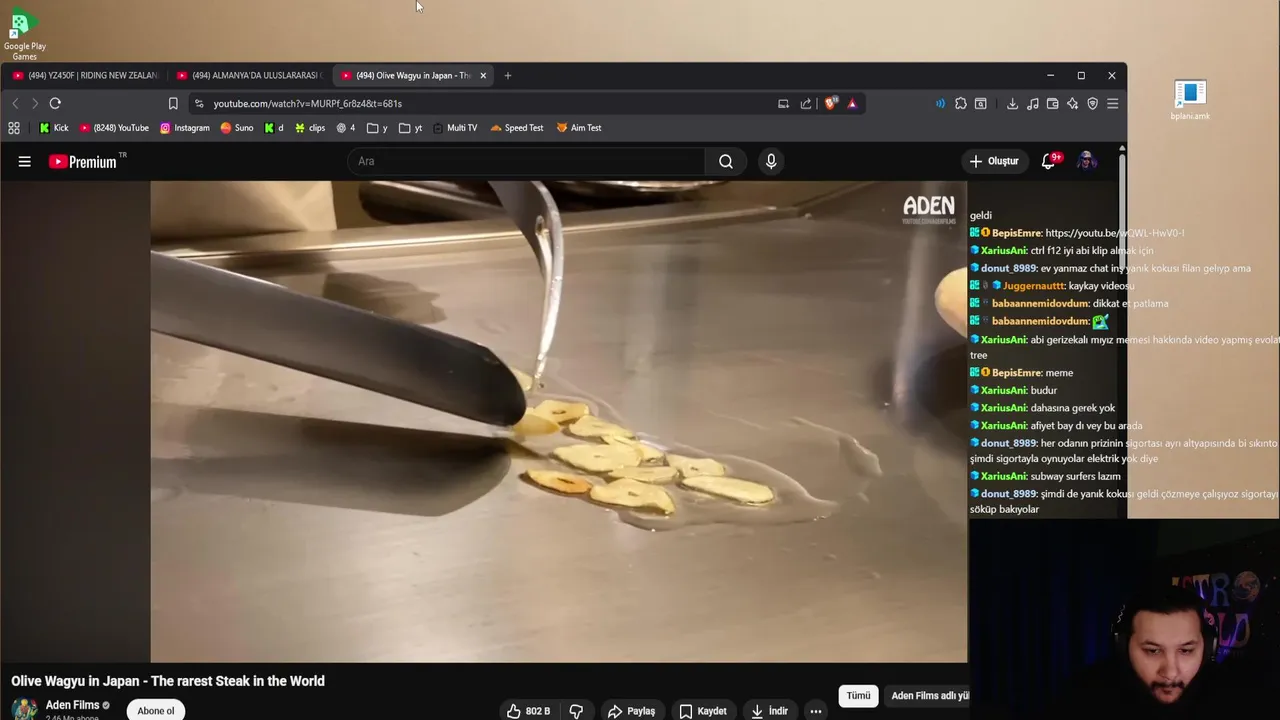Screen dimensions: 1280x720
Task: Open Leo AI sparkle icon
Action: pos(1072,103)
